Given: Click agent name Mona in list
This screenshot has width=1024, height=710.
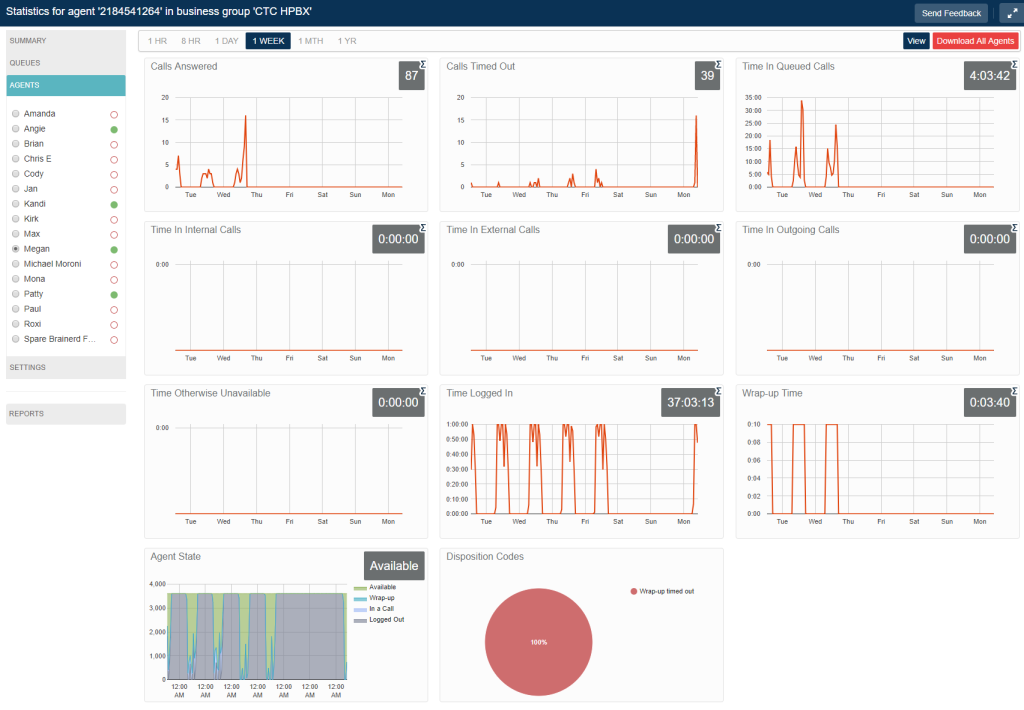Looking at the screenshot, I should [35, 279].
